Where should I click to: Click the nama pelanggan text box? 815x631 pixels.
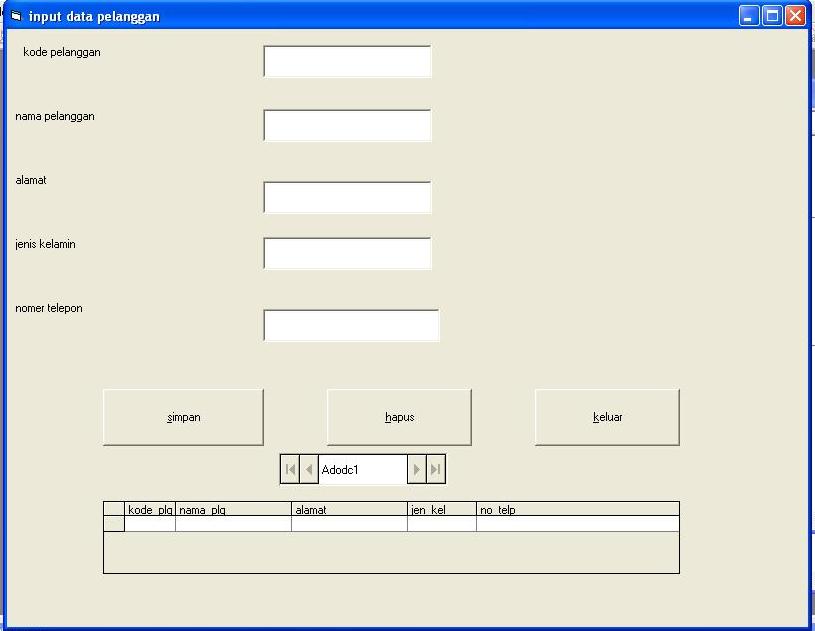(346, 125)
